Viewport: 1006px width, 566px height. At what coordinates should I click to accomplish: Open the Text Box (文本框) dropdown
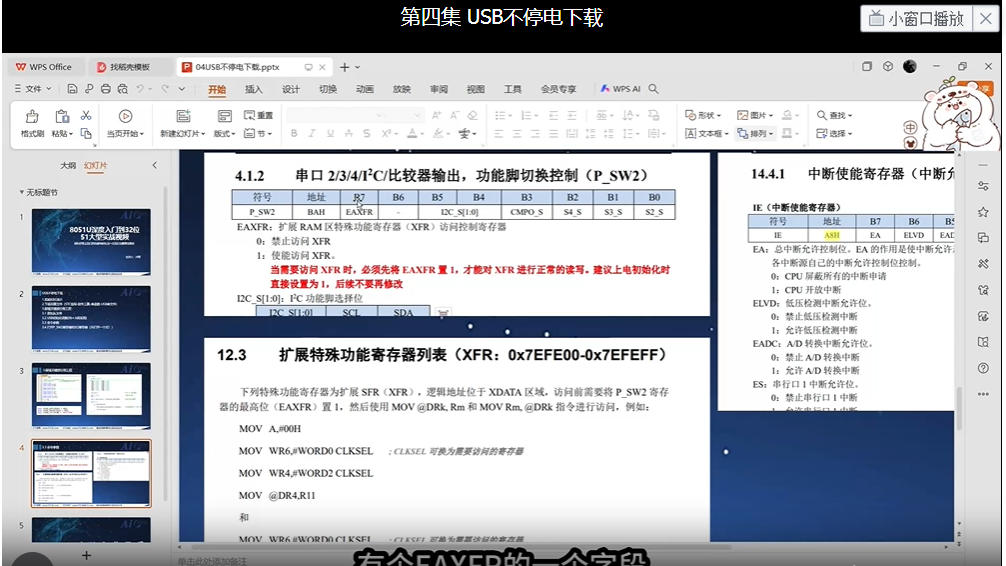click(x=707, y=133)
